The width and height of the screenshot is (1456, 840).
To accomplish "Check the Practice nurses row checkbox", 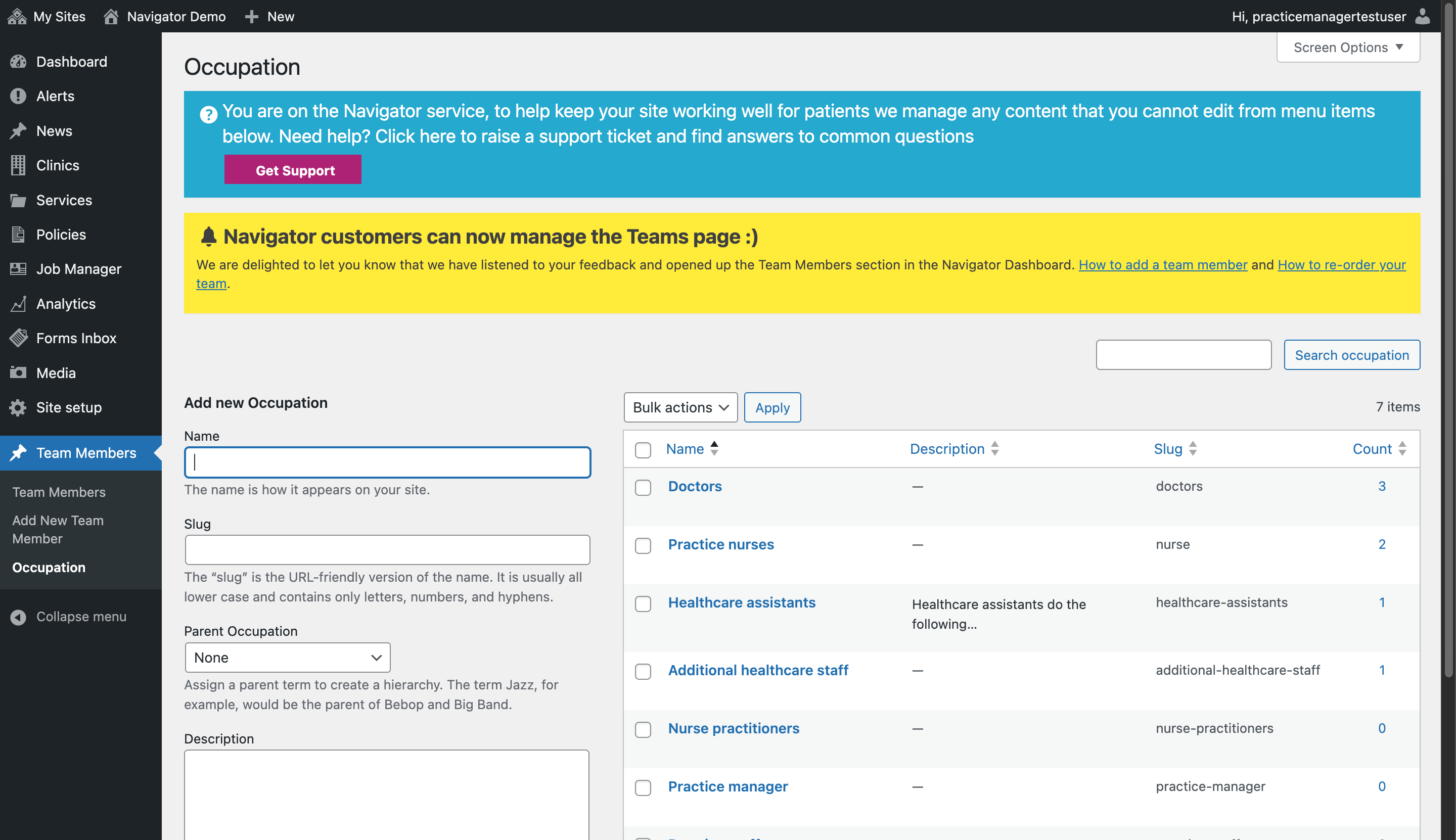I will [x=643, y=545].
